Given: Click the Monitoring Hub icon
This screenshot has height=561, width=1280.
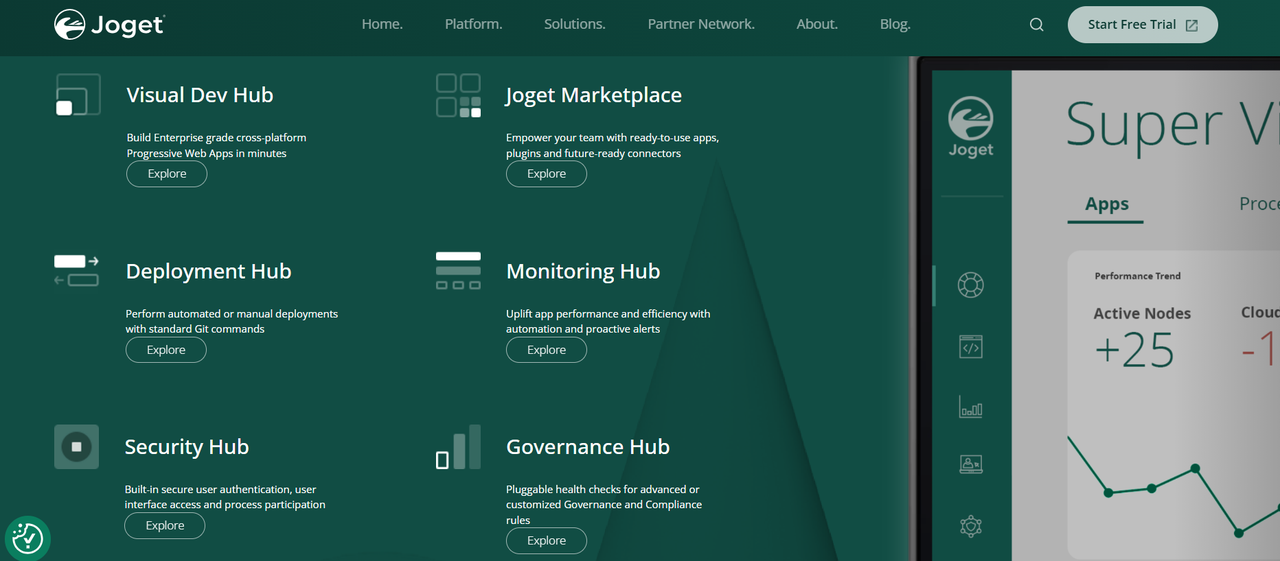Looking at the screenshot, I should tap(458, 271).
